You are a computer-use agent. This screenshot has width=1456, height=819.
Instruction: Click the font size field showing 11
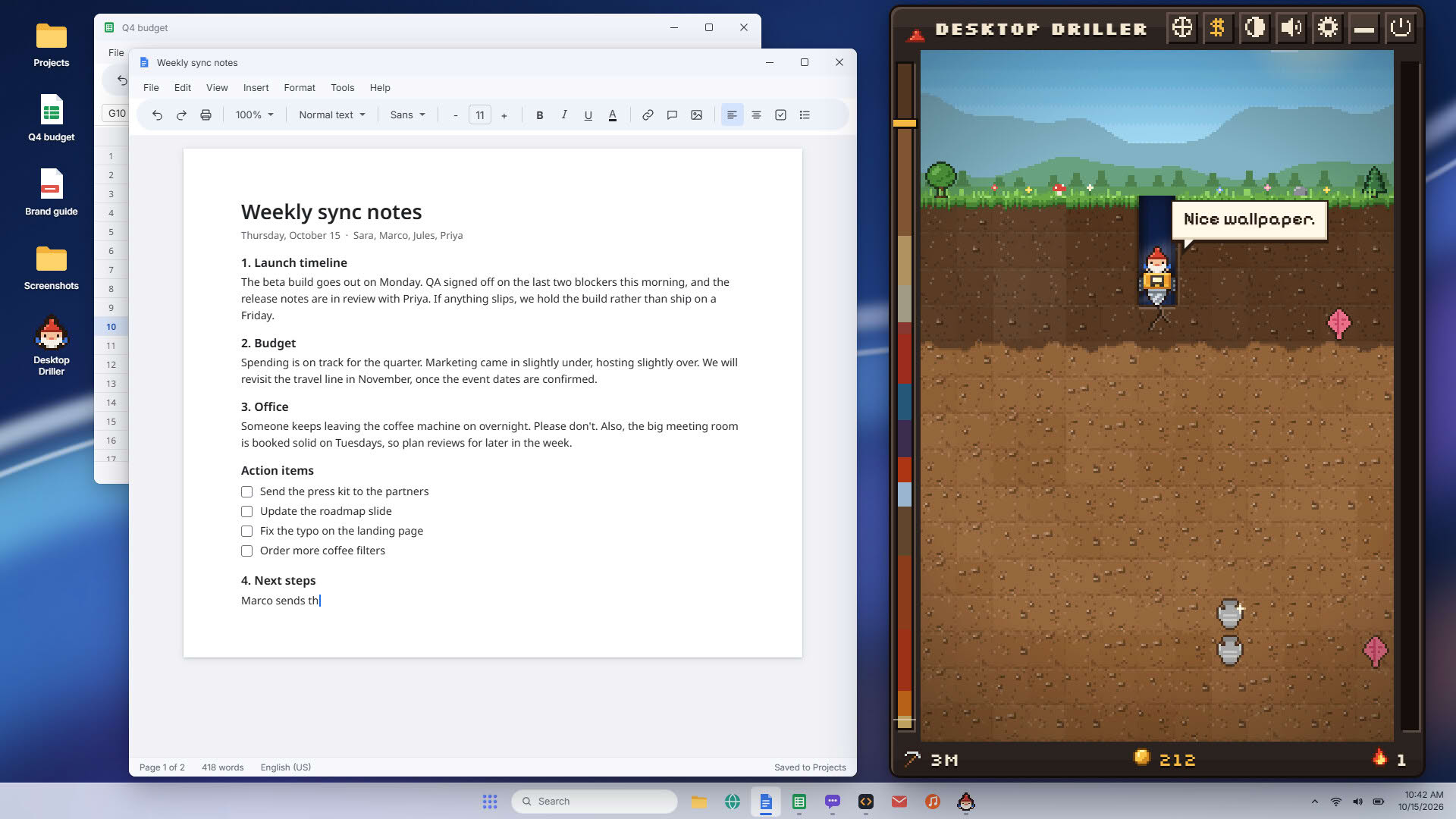coord(479,115)
